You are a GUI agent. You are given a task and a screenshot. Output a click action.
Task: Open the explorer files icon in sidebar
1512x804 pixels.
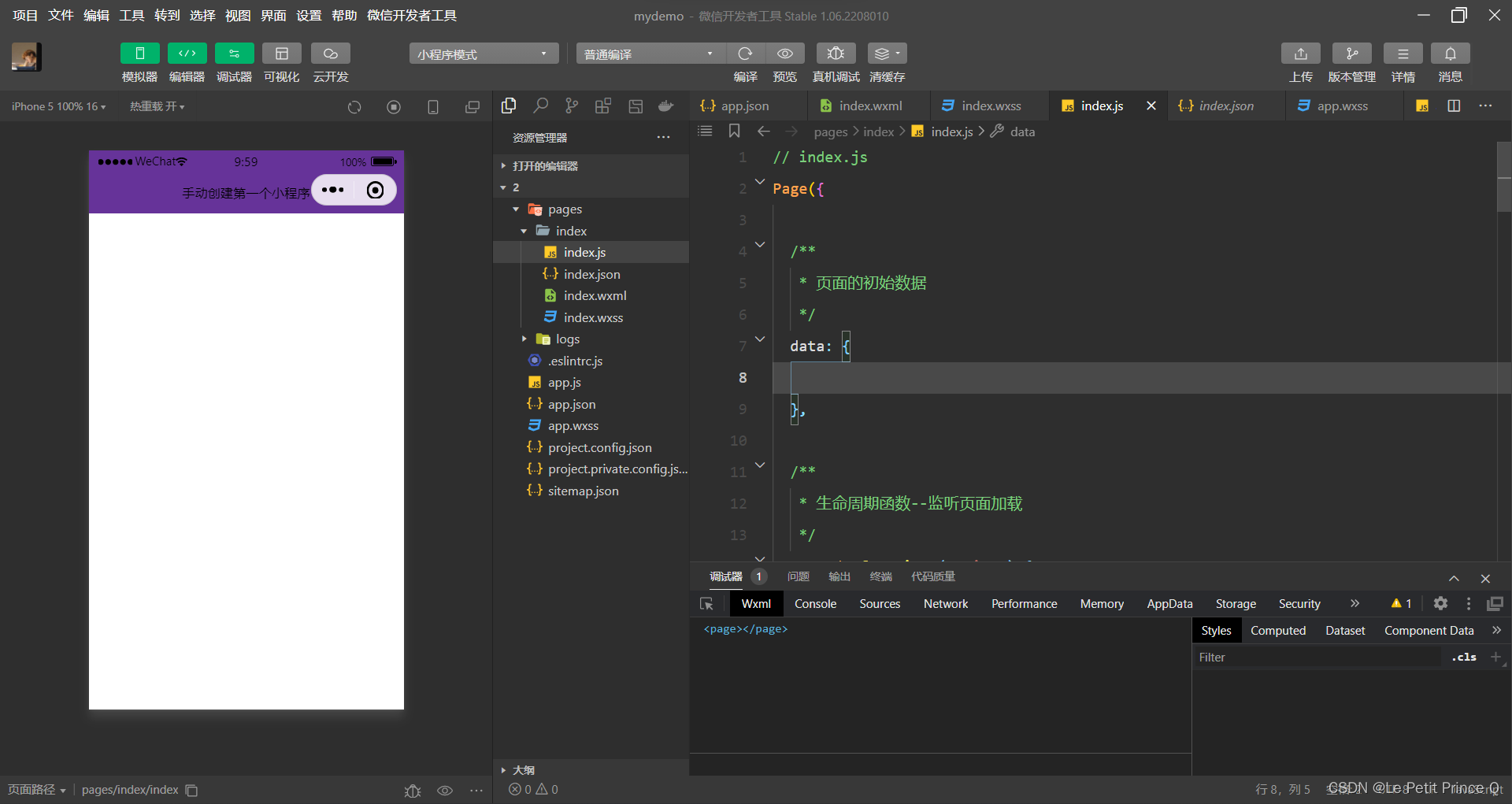(509, 106)
